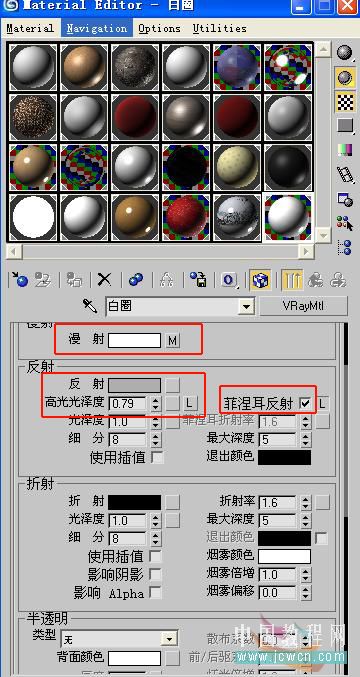Select the flat white sample slot
This screenshot has height=677, width=360.
(x=33, y=217)
